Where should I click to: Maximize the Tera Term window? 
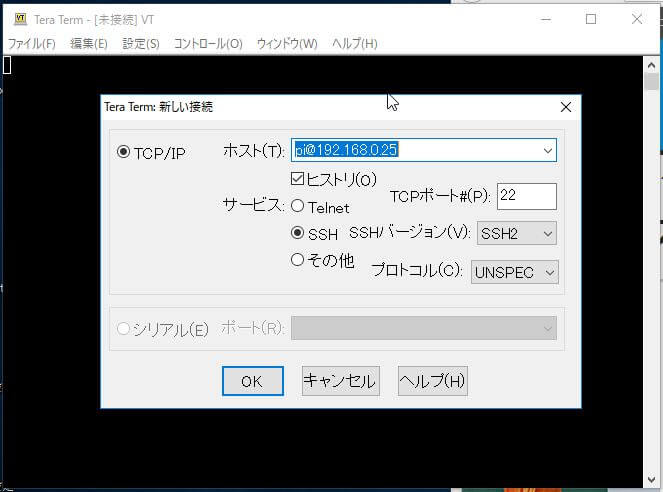591,19
